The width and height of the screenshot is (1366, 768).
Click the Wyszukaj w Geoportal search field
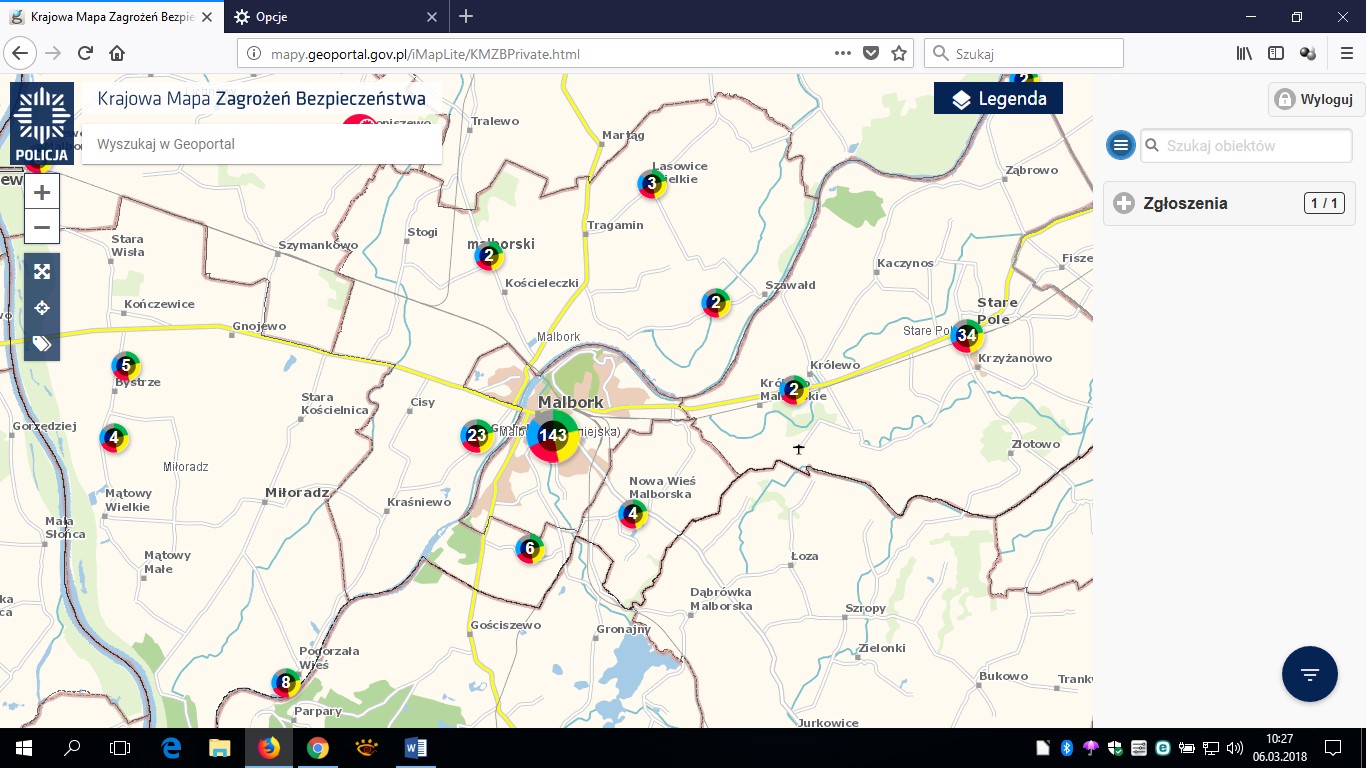pos(262,144)
